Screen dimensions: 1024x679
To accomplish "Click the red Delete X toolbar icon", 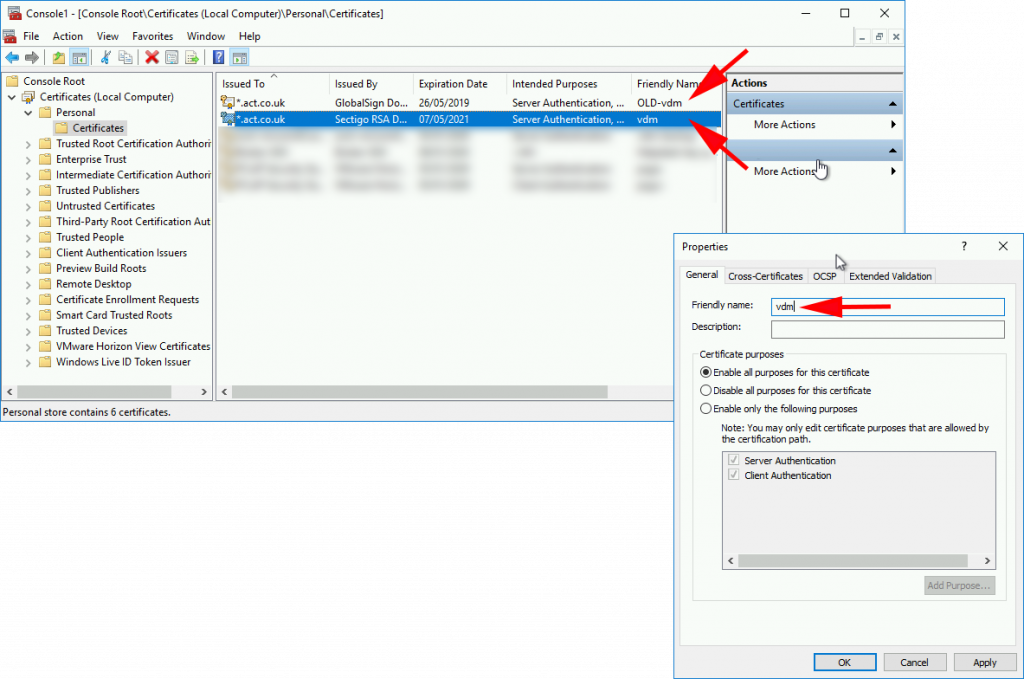I will [152, 57].
